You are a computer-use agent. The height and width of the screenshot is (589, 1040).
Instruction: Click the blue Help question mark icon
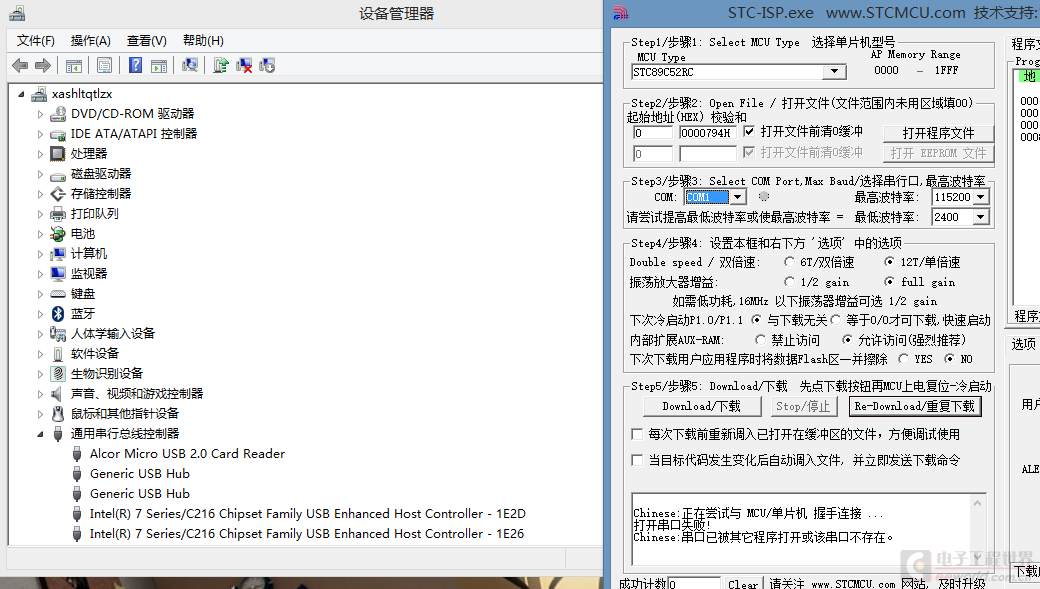coord(135,65)
